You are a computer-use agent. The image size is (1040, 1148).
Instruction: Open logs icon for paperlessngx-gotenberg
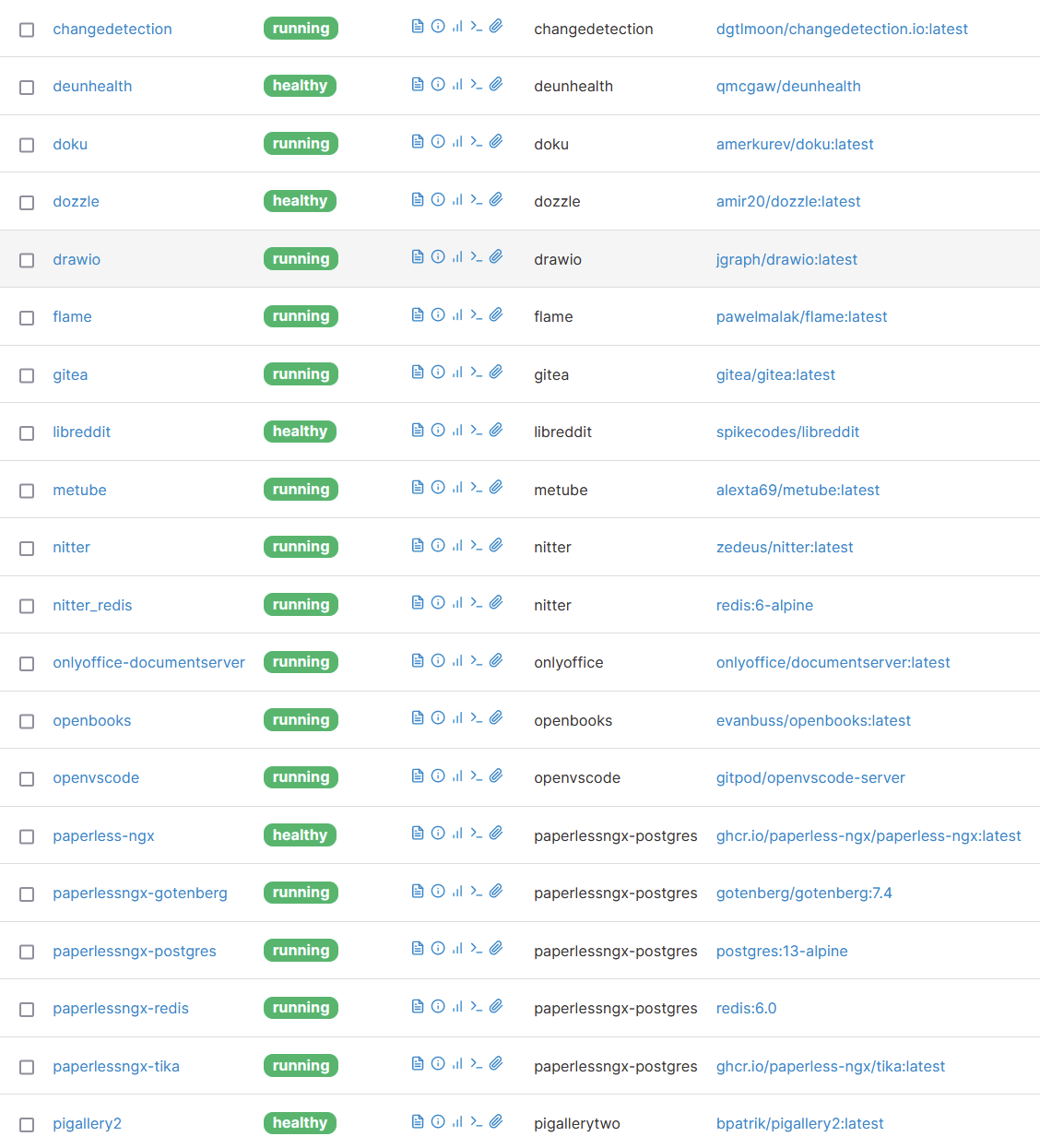(x=418, y=891)
